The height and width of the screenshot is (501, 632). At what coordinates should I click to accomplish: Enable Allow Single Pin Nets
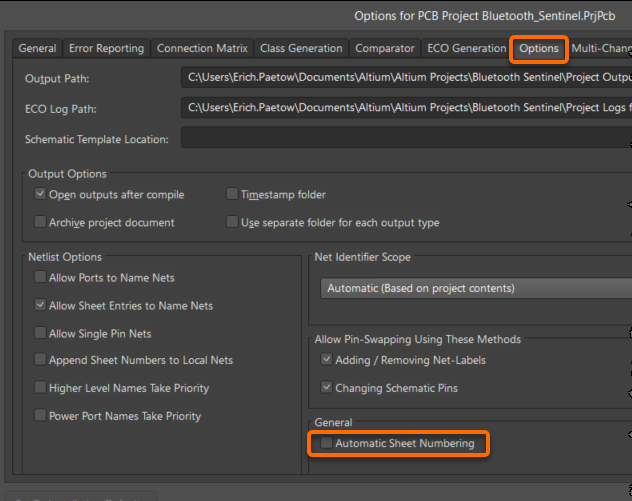(x=41, y=333)
